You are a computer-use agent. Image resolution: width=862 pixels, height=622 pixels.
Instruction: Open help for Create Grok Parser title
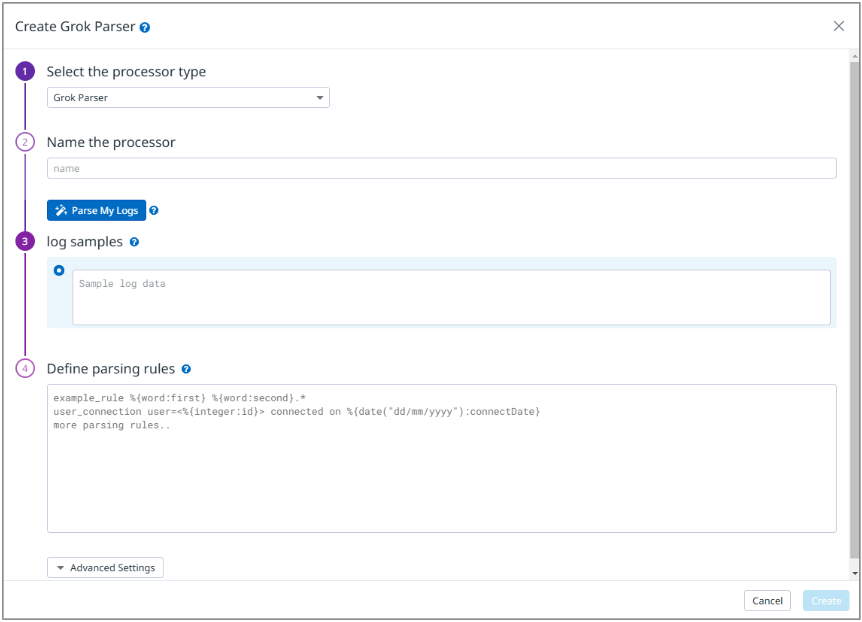(144, 27)
